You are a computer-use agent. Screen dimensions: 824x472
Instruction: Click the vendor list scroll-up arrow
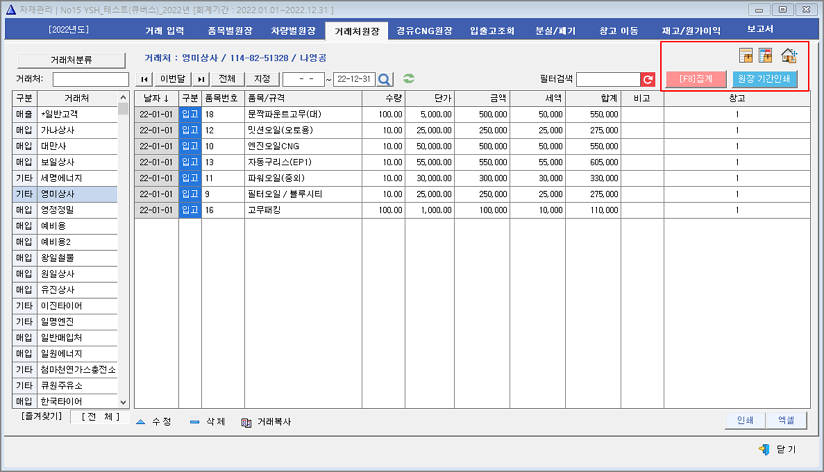[x=123, y=98]
